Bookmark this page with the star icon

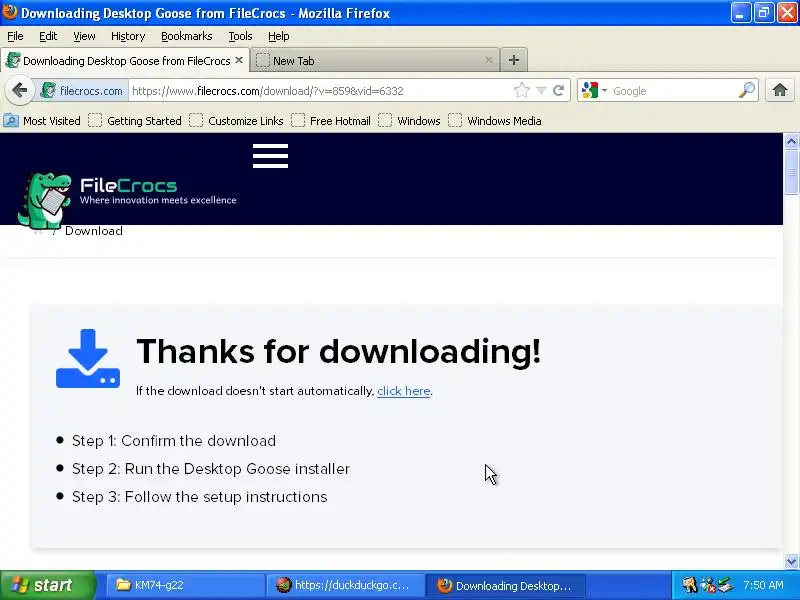521,91
